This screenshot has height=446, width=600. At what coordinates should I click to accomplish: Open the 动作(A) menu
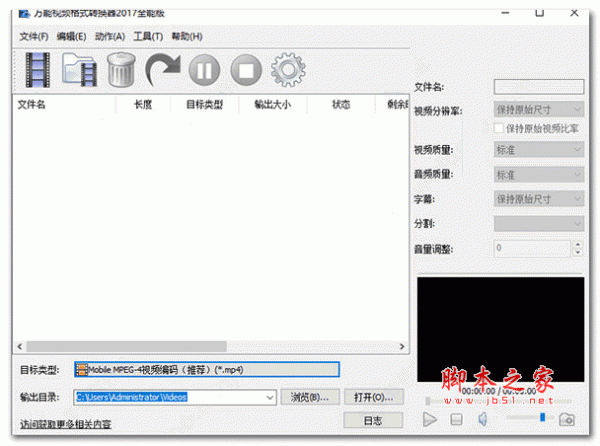110,37
